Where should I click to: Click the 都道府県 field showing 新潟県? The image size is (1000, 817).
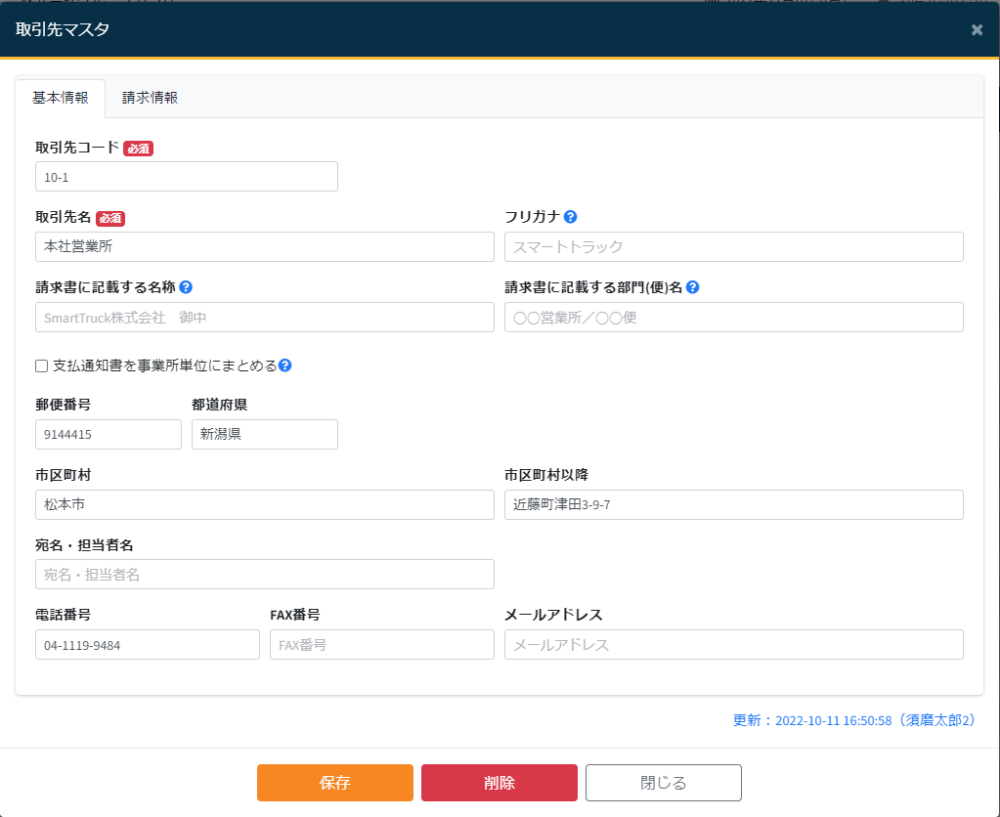[x=264, y=435]
